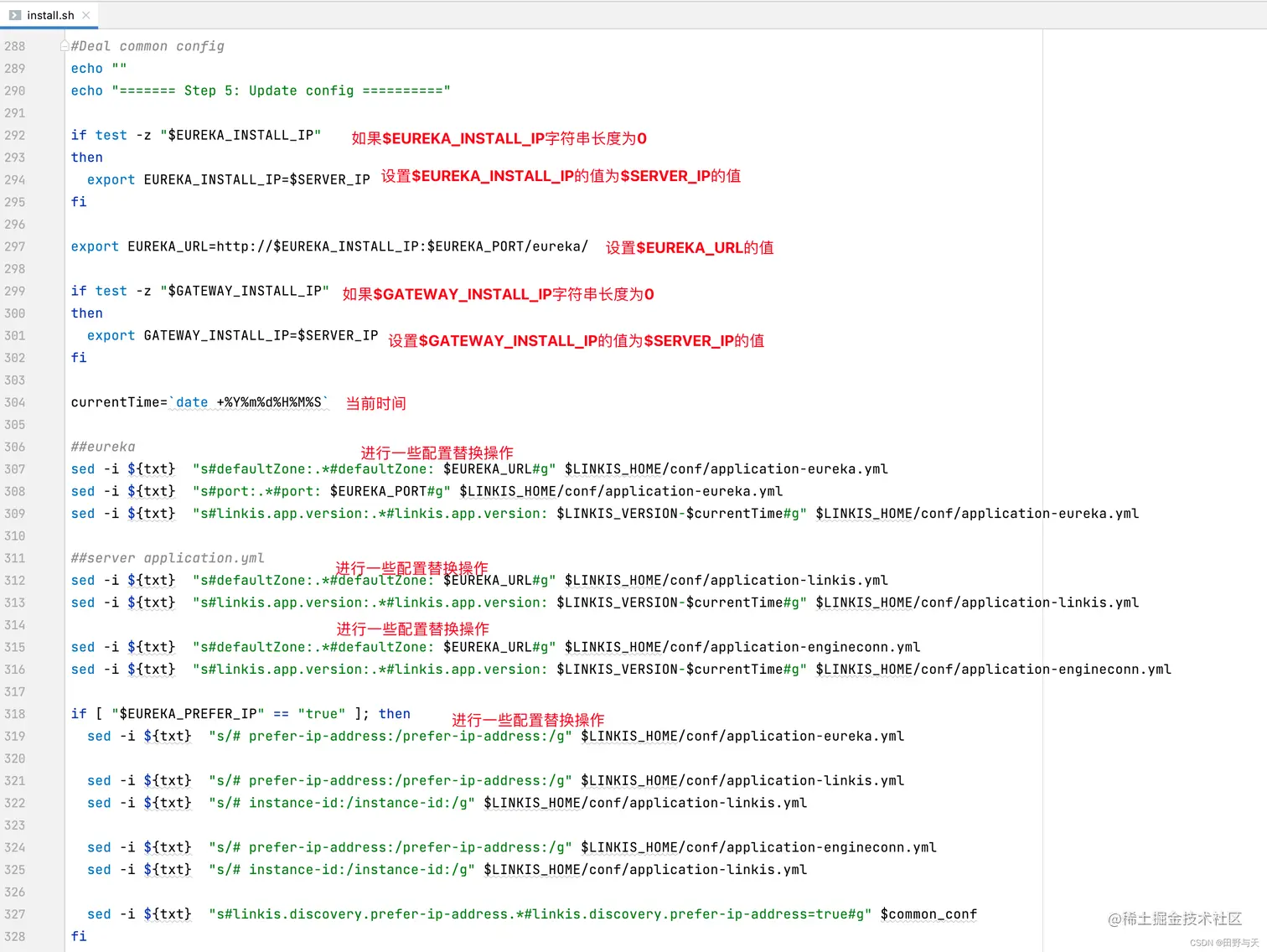This screenshot has width=1267, height=952.
Task: Click line number 318 in the gutter
Action: (15, 714)
